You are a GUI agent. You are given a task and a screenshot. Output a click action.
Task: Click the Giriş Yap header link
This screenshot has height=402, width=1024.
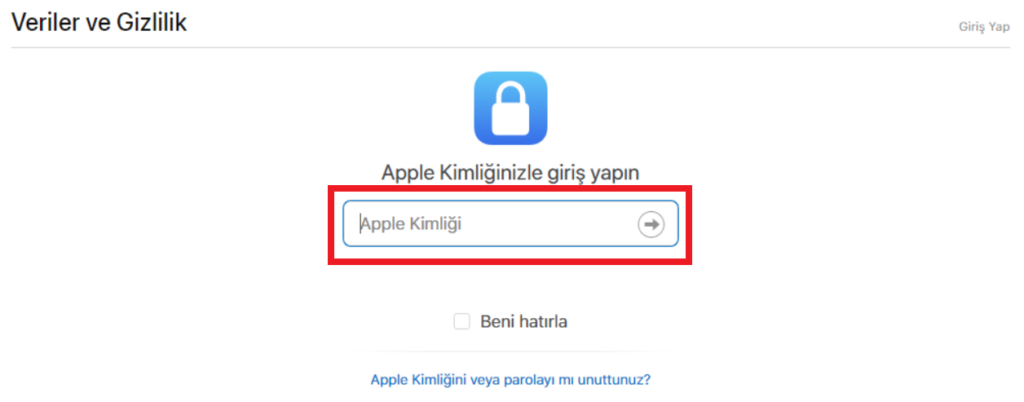984,27
